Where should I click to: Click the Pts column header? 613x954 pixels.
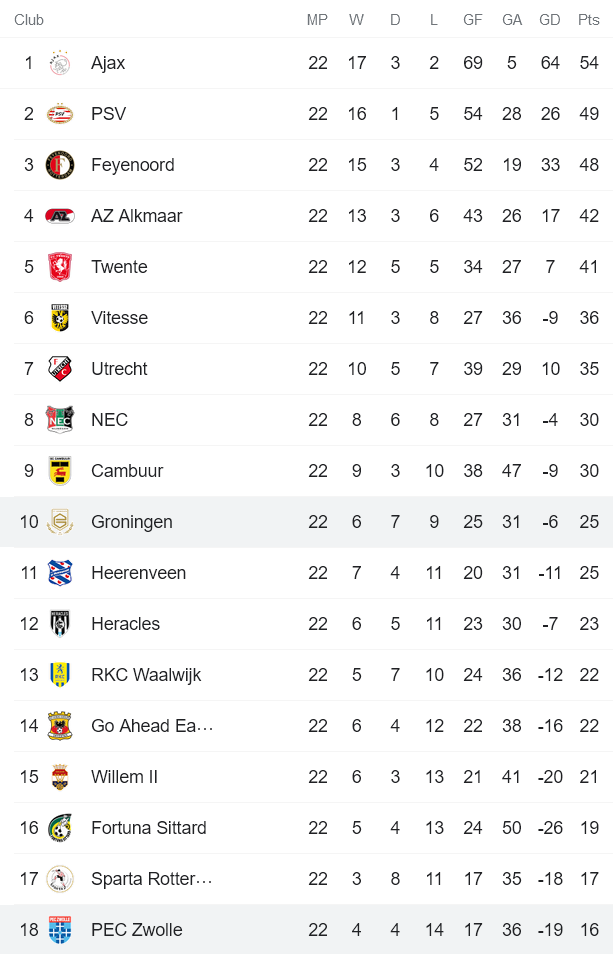pyautogui.click(x=589, y=20)
